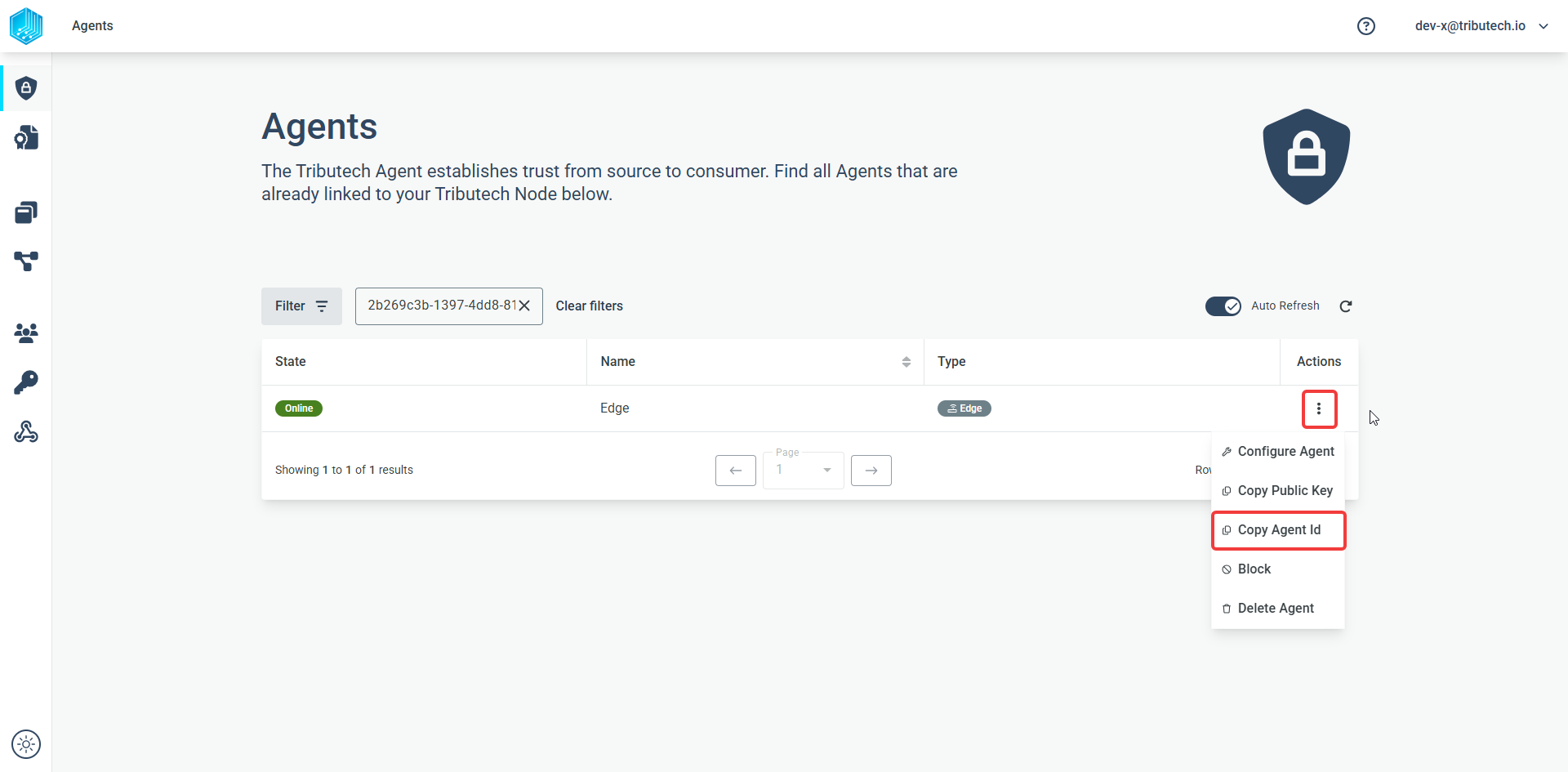Remove the 2b269c3b filter chip

tap(524, 306)
